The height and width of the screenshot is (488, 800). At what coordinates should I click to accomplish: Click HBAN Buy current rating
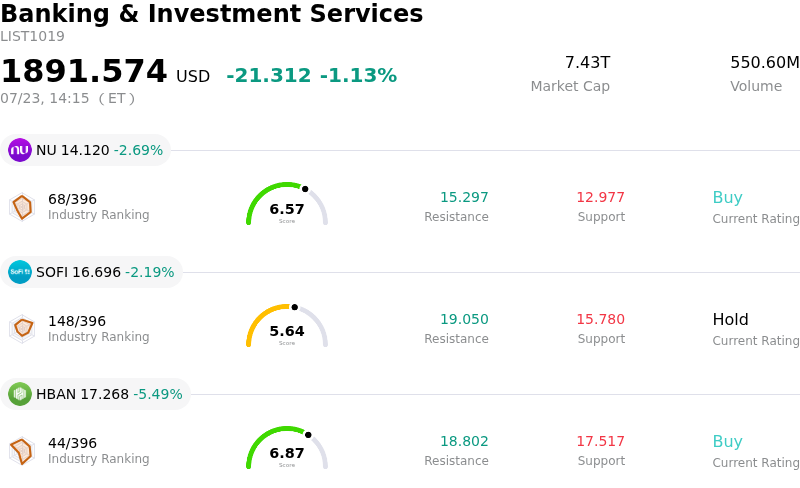728,442
